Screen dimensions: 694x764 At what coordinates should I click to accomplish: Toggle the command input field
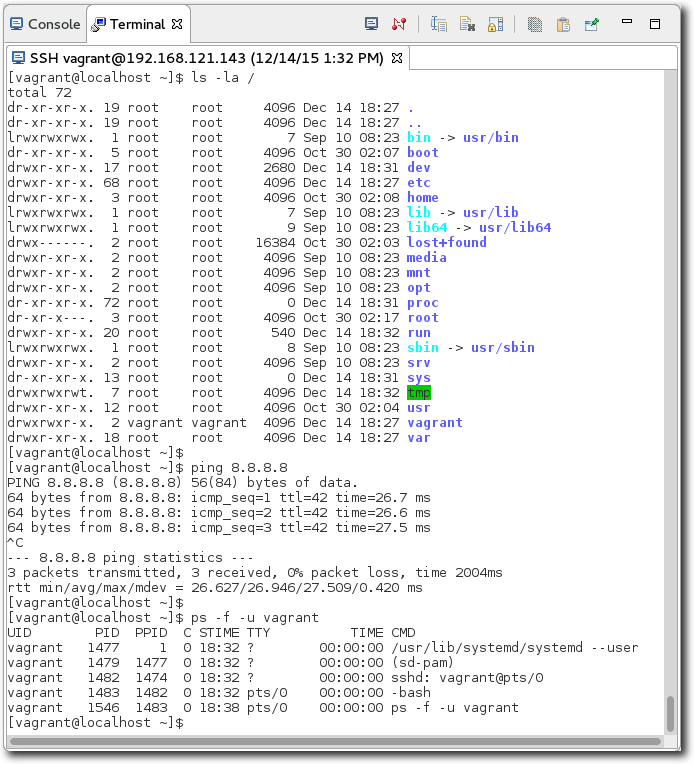tap(439, 24)
